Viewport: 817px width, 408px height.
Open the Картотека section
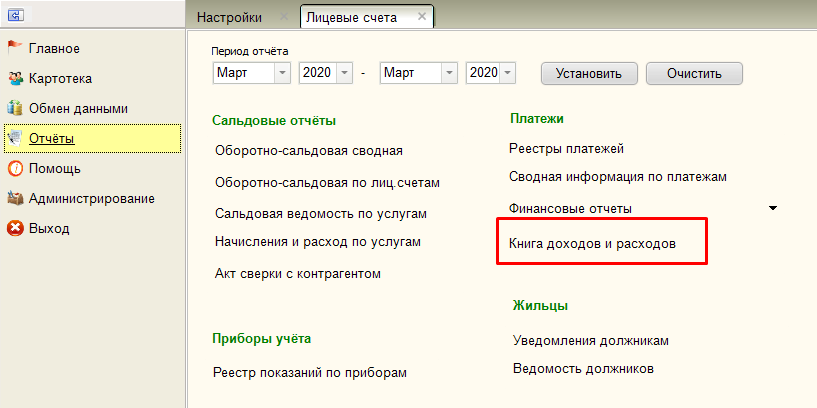click(x=60, y=79)
